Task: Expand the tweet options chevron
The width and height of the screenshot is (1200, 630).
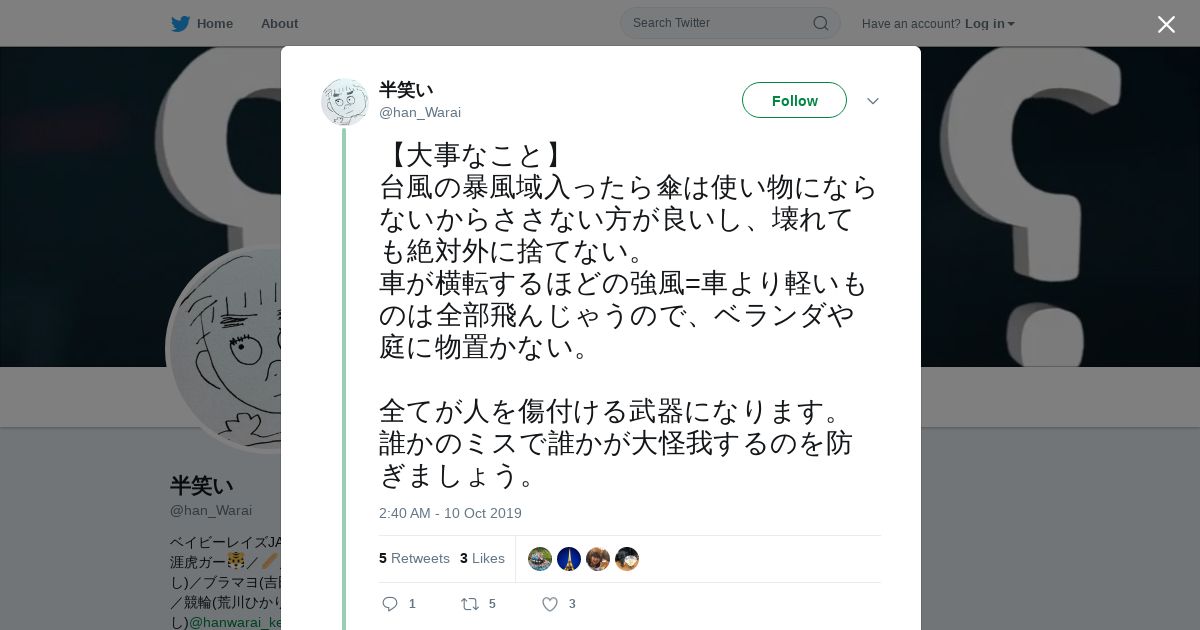Action: point(872,101)
